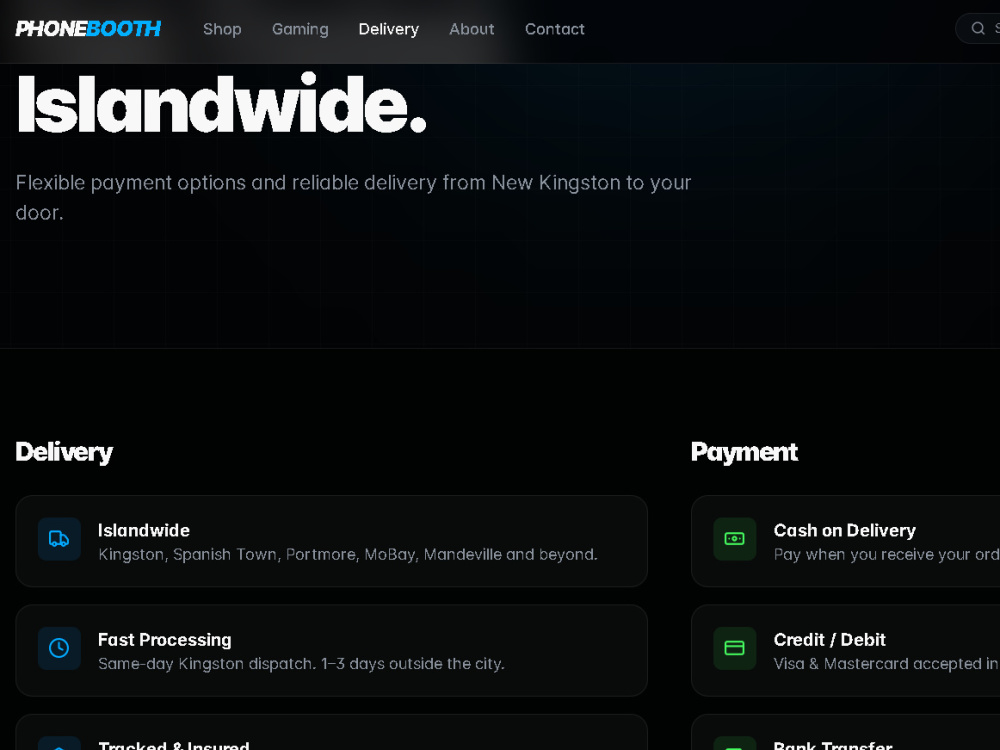Image resolution: width=1000 pixels, height=750 pixels.
Task: Click the Islandwide truck icon
Action: pyautogui.click(x=59, y=539)
